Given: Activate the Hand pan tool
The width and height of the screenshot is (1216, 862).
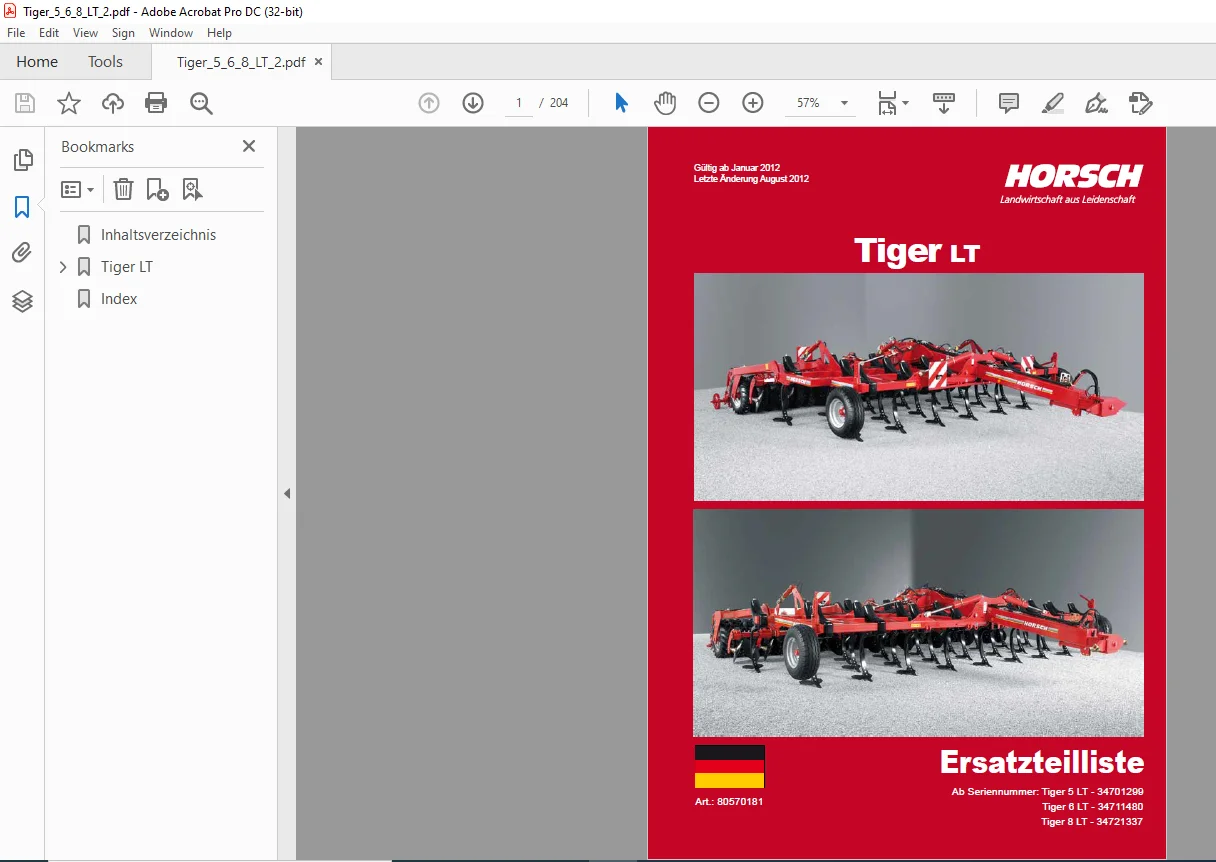Looking at the screenshot, I should [665, 103].
